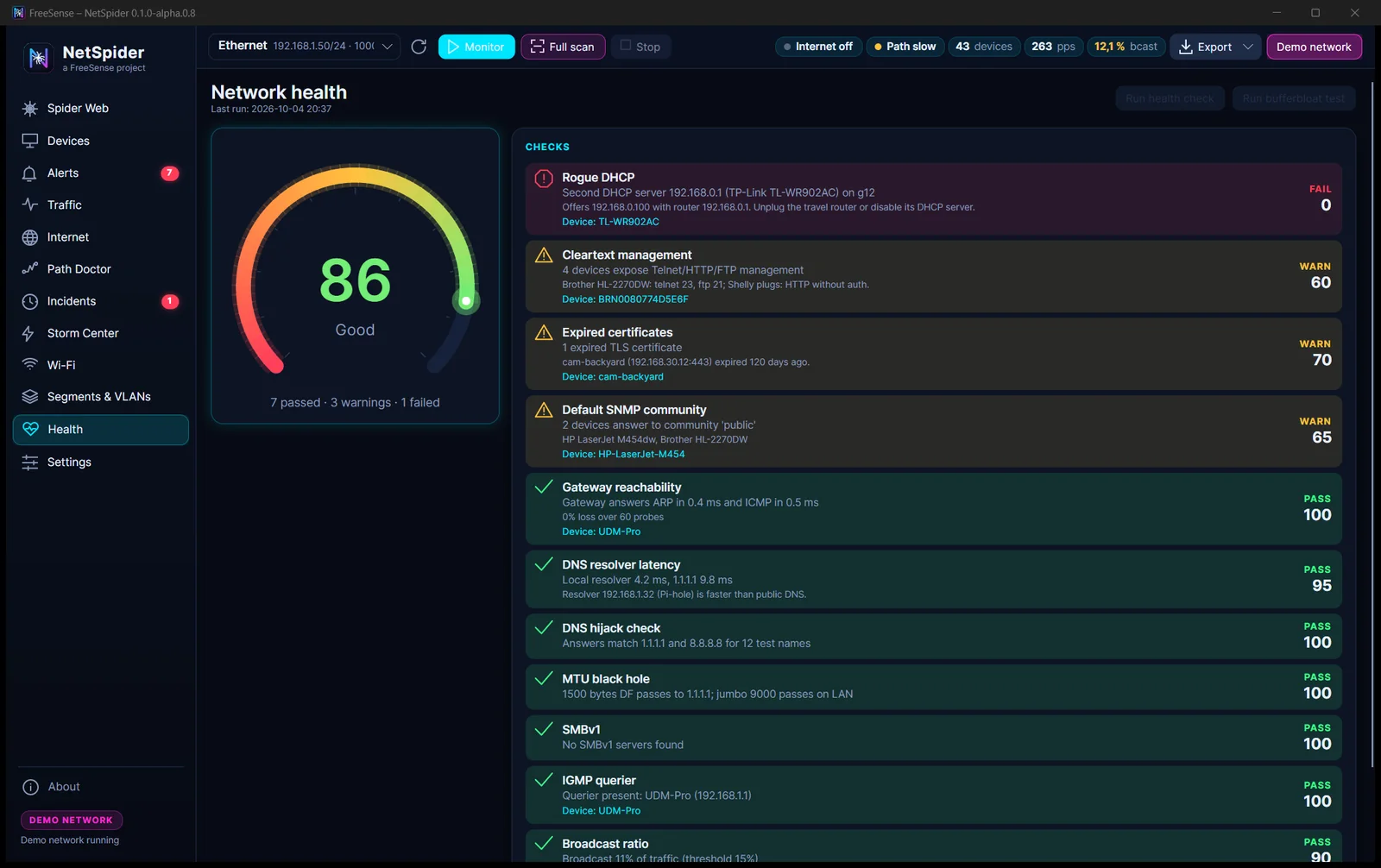Open Wi-Fi icon in sidebar
The height and width of the screenshot is (868, 1381).
(30, 365)
